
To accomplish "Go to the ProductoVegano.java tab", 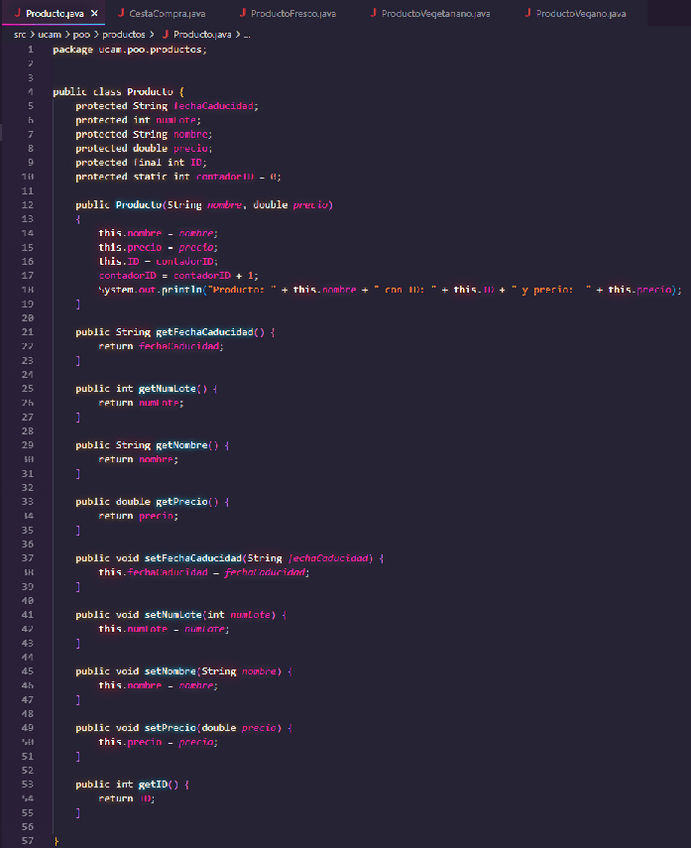I will (x=580, y=13).
